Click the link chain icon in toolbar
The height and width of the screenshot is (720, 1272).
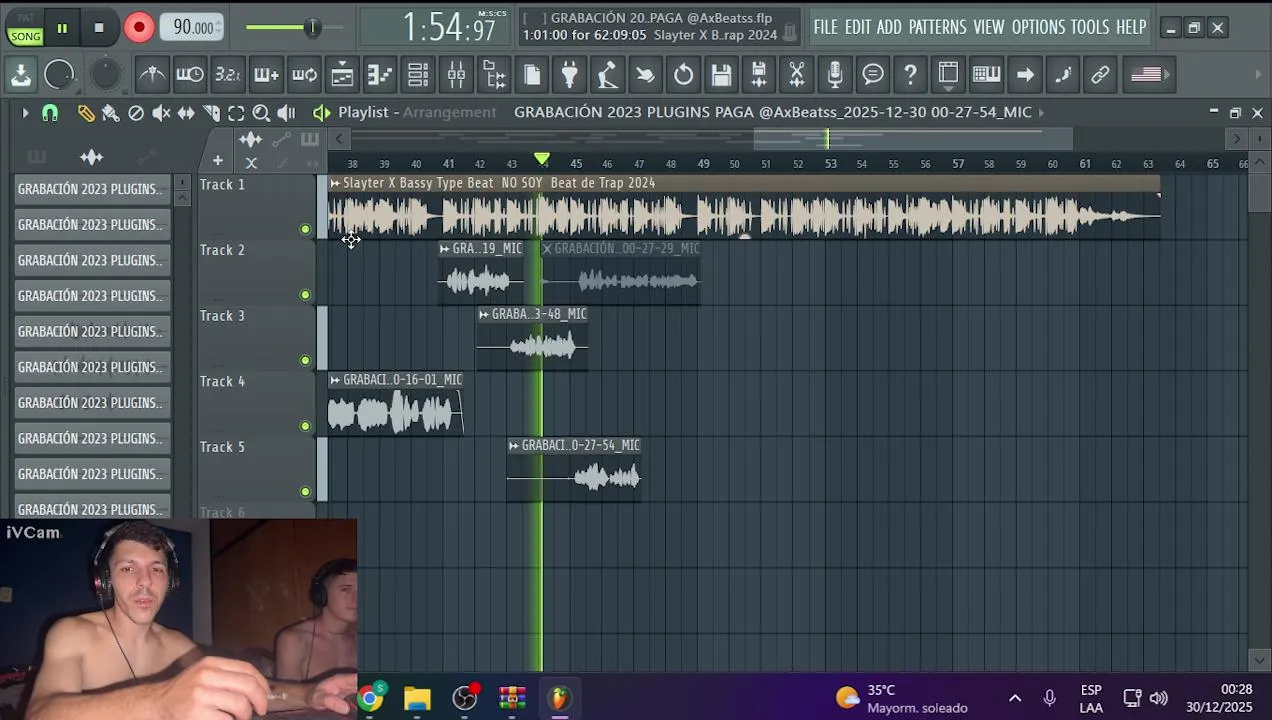click(x=1100, y=74)
